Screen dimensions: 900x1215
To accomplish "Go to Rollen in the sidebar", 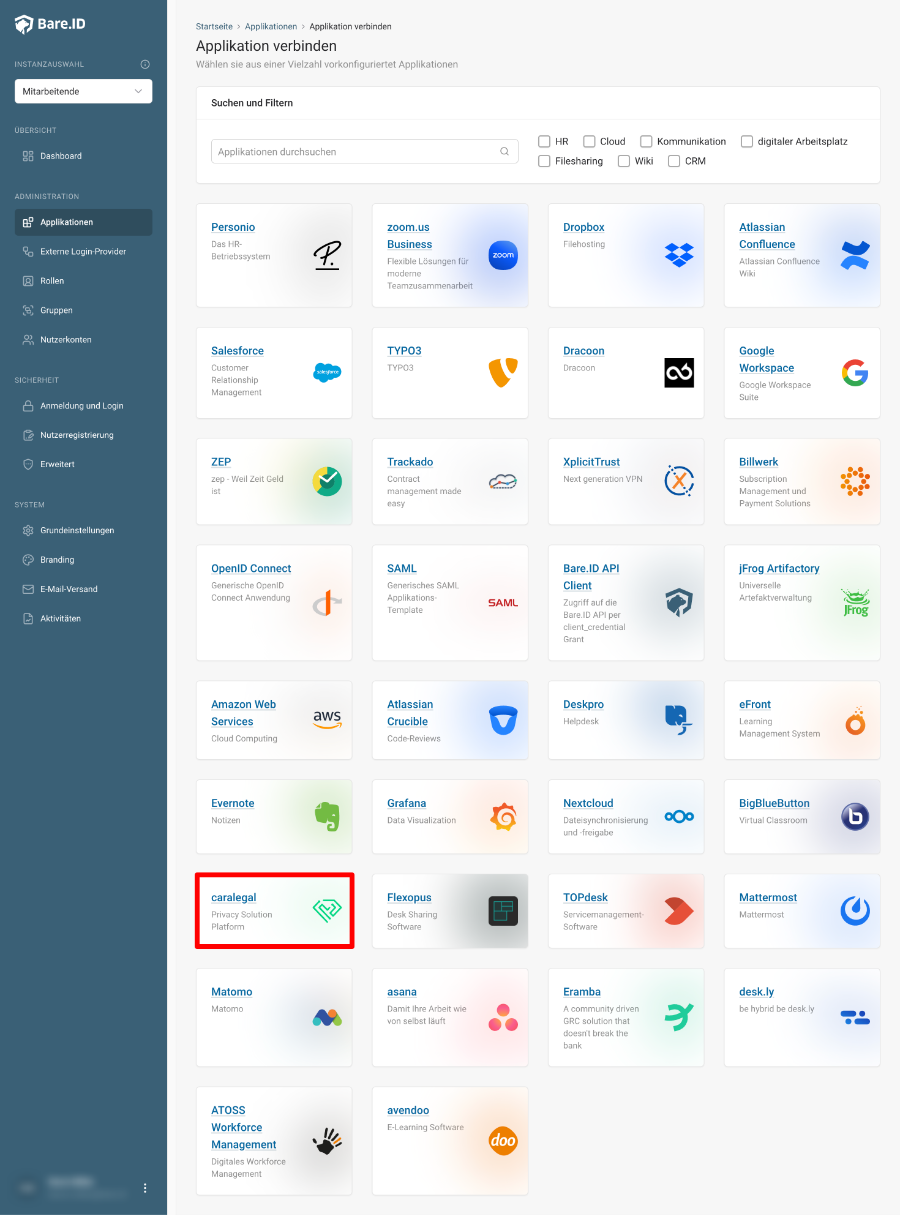I will click(83, 281).
